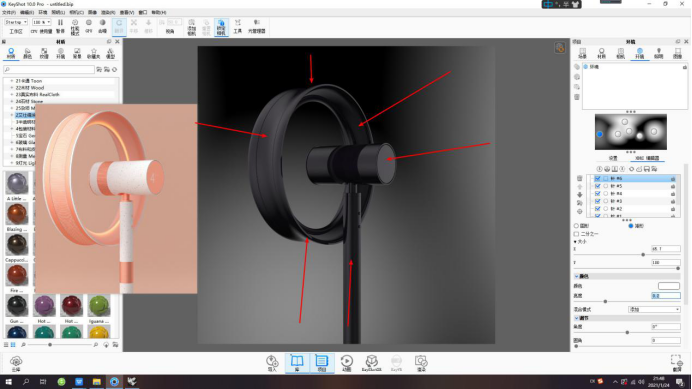692x389 pixels.
Task: Uncheck the Pin #6 checkbox
Action: tap(598, 178)
